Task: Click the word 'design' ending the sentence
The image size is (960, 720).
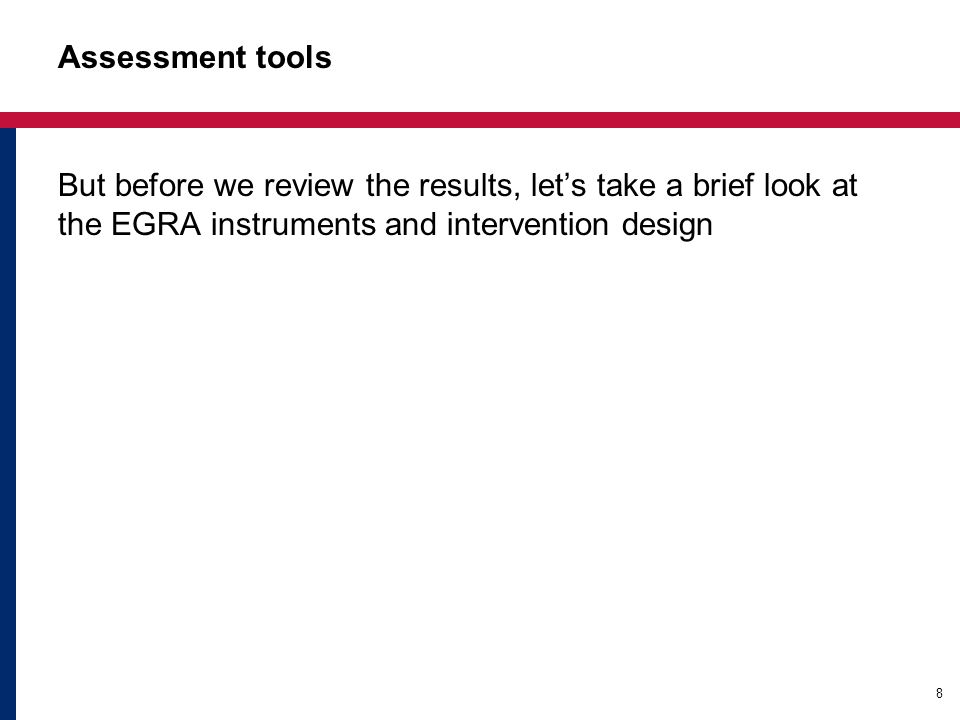Action: point(667,225)
